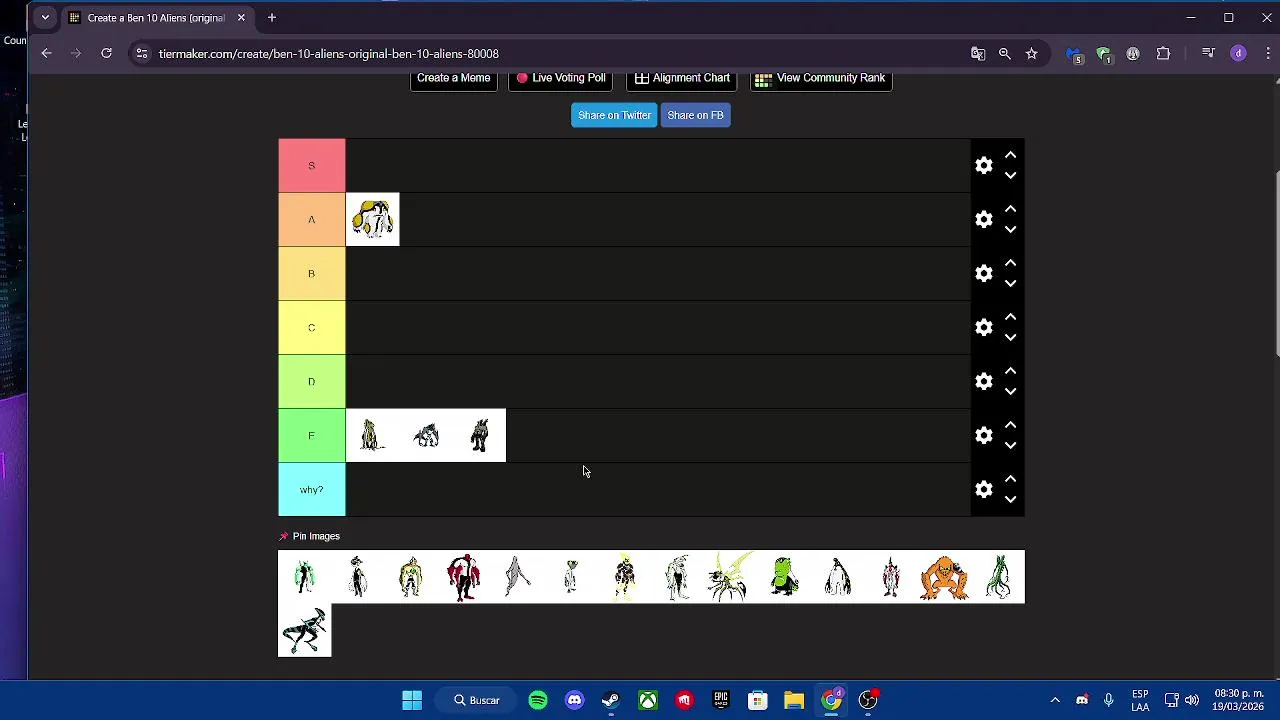Go back to previous page
Screen dimensions: 1280x720
click(x=46, y=53)
